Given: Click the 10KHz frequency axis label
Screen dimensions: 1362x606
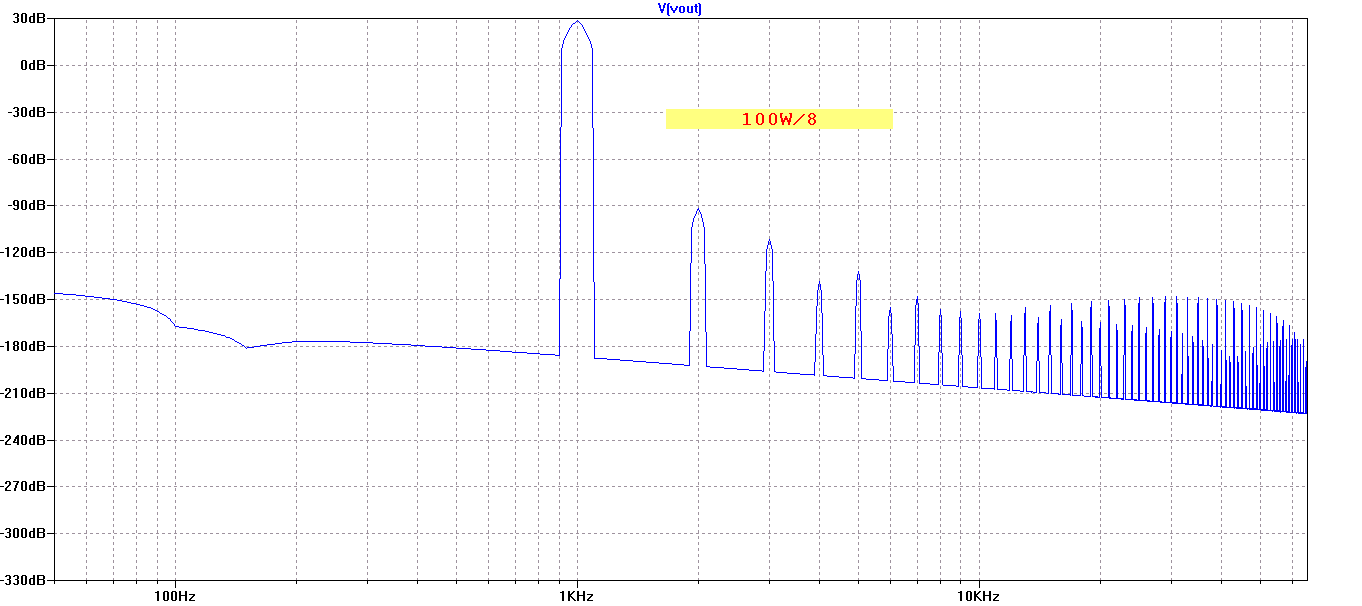Looking at the screenshot, I should coord(978,596).
